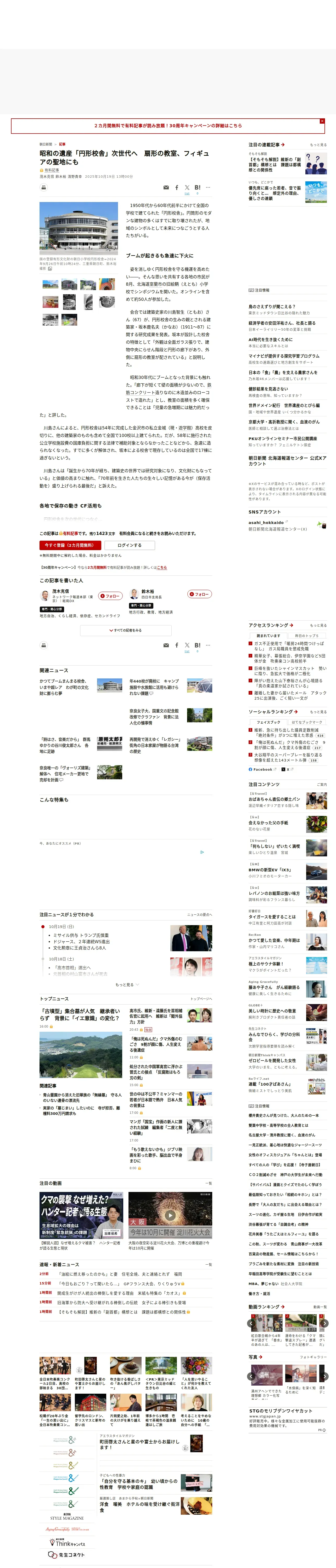This screenshot has width=336, height=1568.
Task: Click 一覧 link beside 速報・新着ニュース
Action: [x=209, y=1264]
